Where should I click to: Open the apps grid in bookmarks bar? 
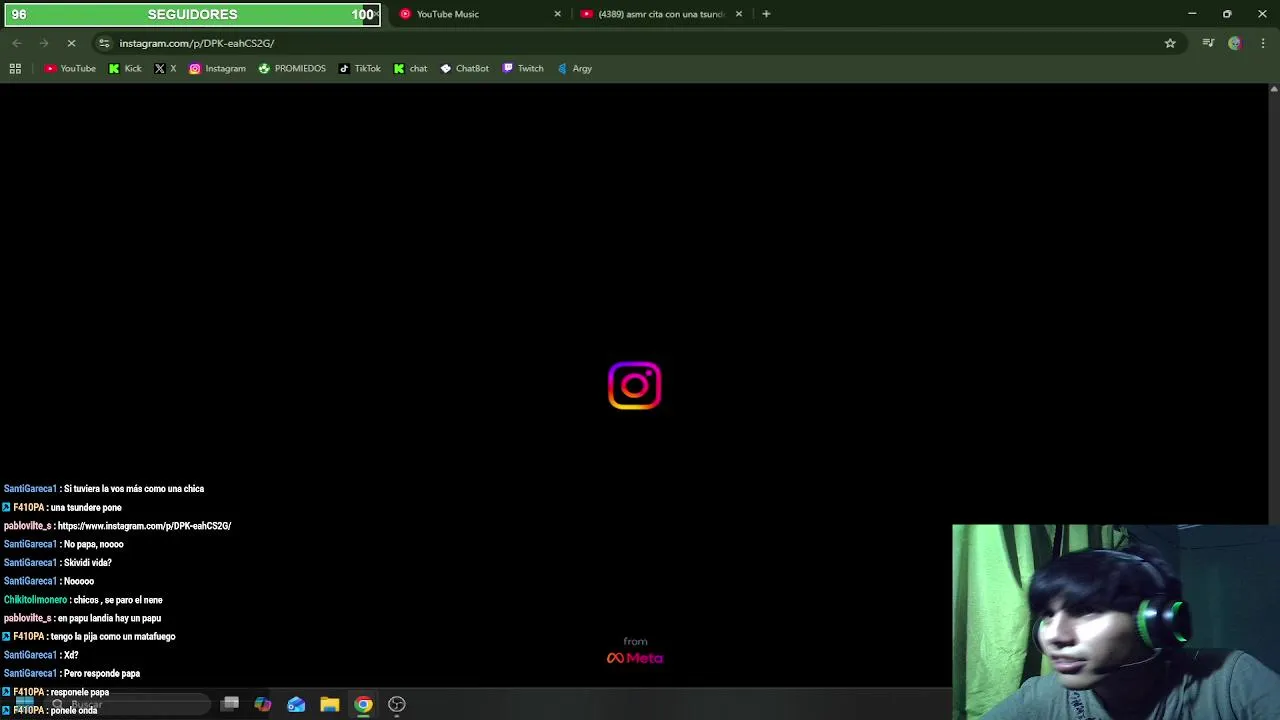click(15, 68)
